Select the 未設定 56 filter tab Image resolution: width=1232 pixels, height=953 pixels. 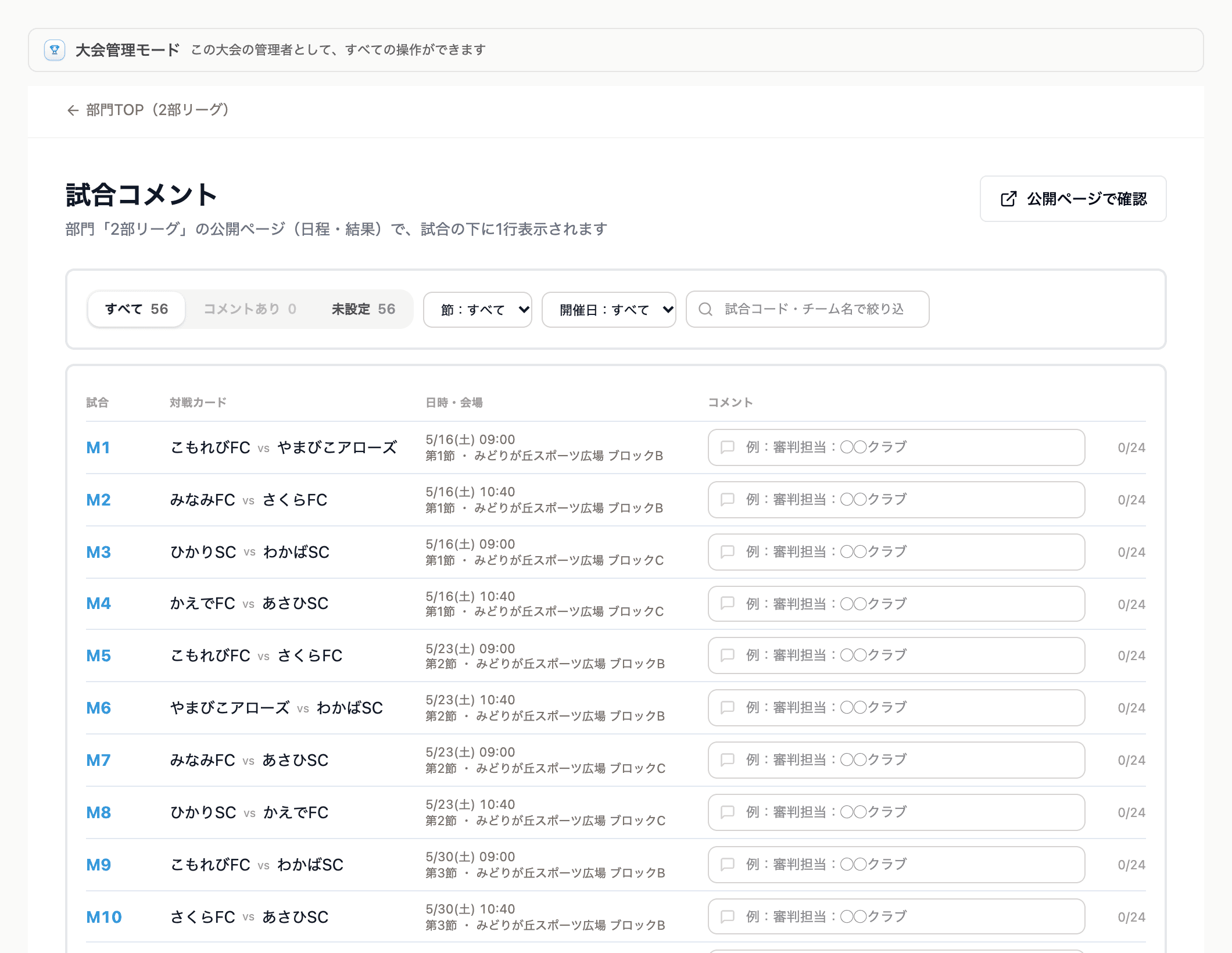(x=363, y=309)
